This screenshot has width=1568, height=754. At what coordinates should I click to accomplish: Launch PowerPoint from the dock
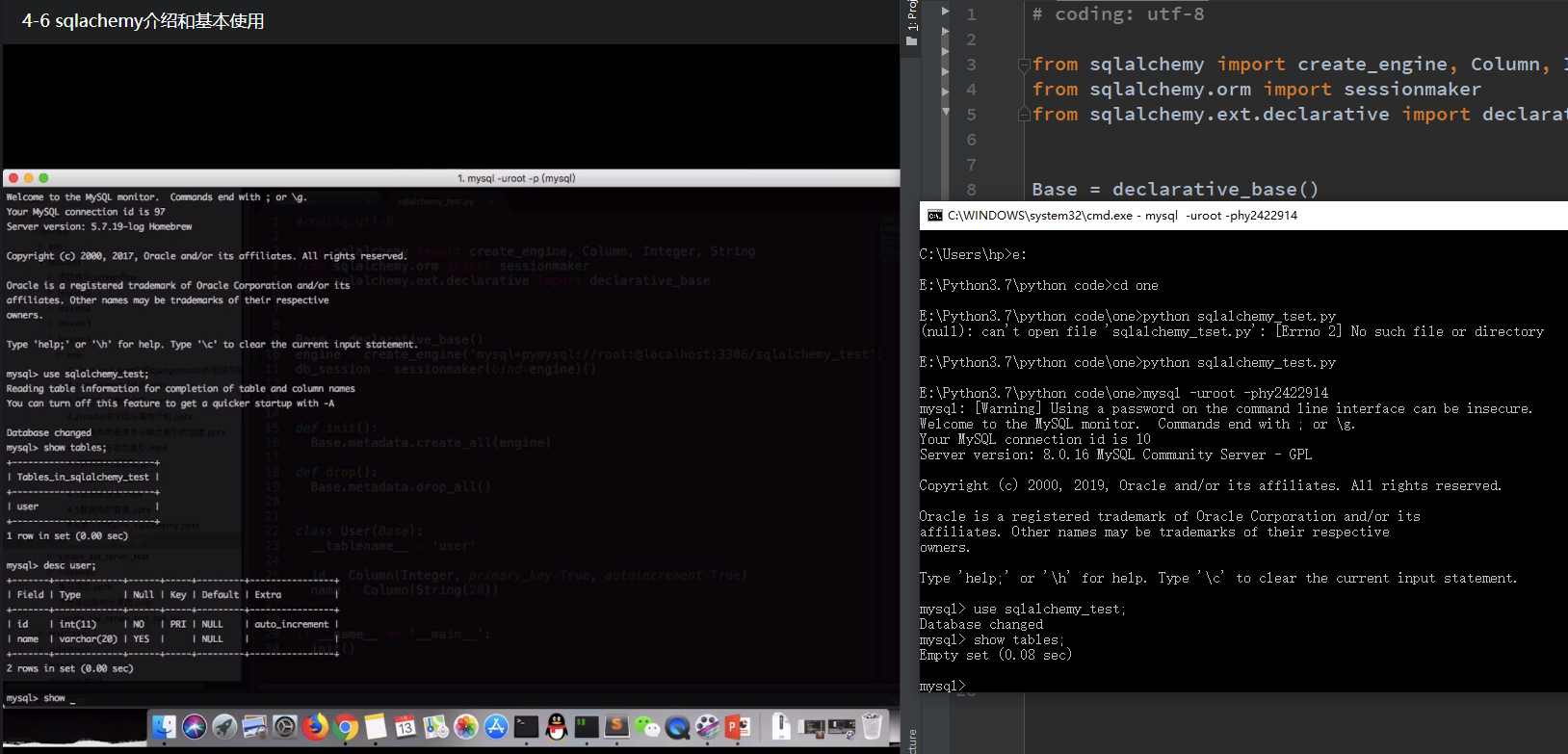click(x=738, y=726)
